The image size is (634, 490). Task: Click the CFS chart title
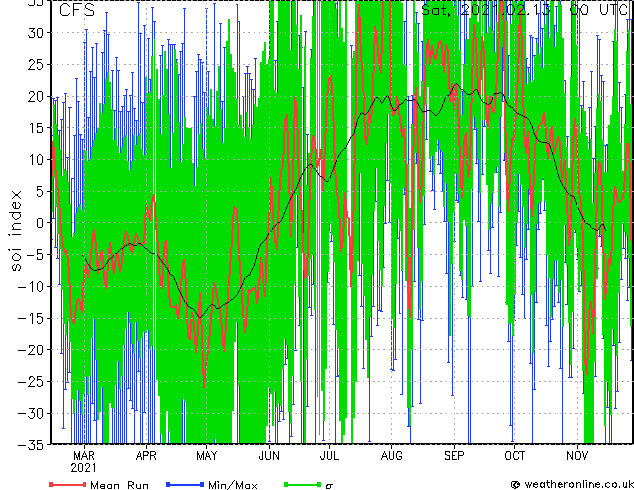click(77, 11)
